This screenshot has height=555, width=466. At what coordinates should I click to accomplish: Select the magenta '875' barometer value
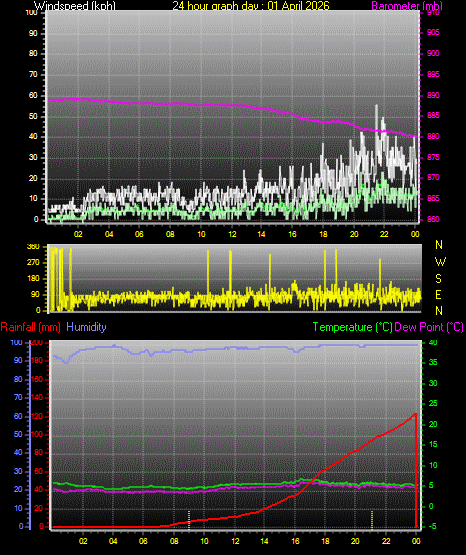coord(433,157)
